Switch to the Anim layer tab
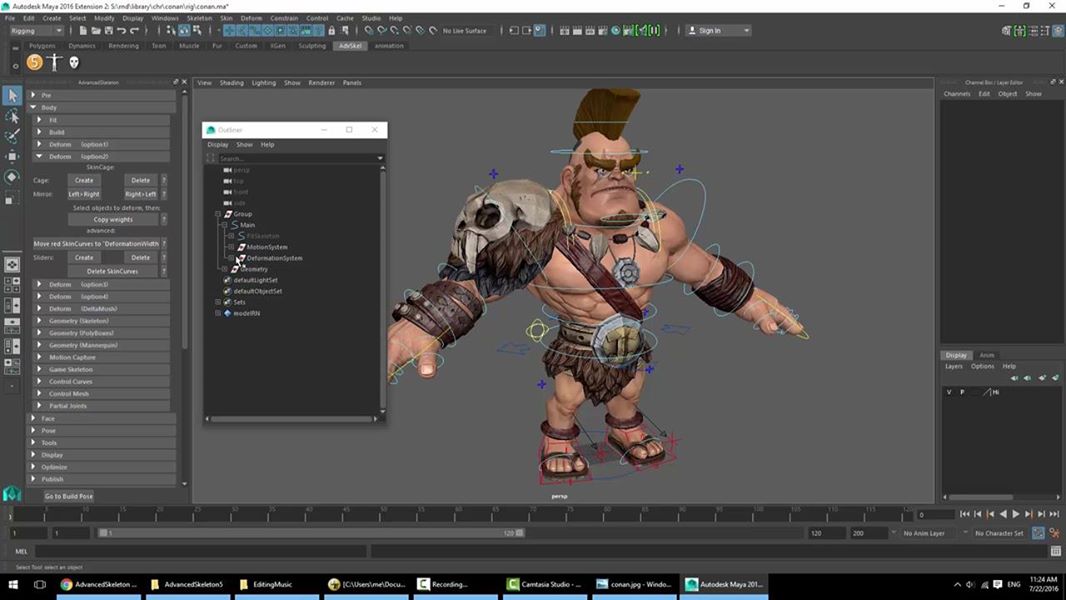This screenshot has height=600, width=1066. pos(986,355)
